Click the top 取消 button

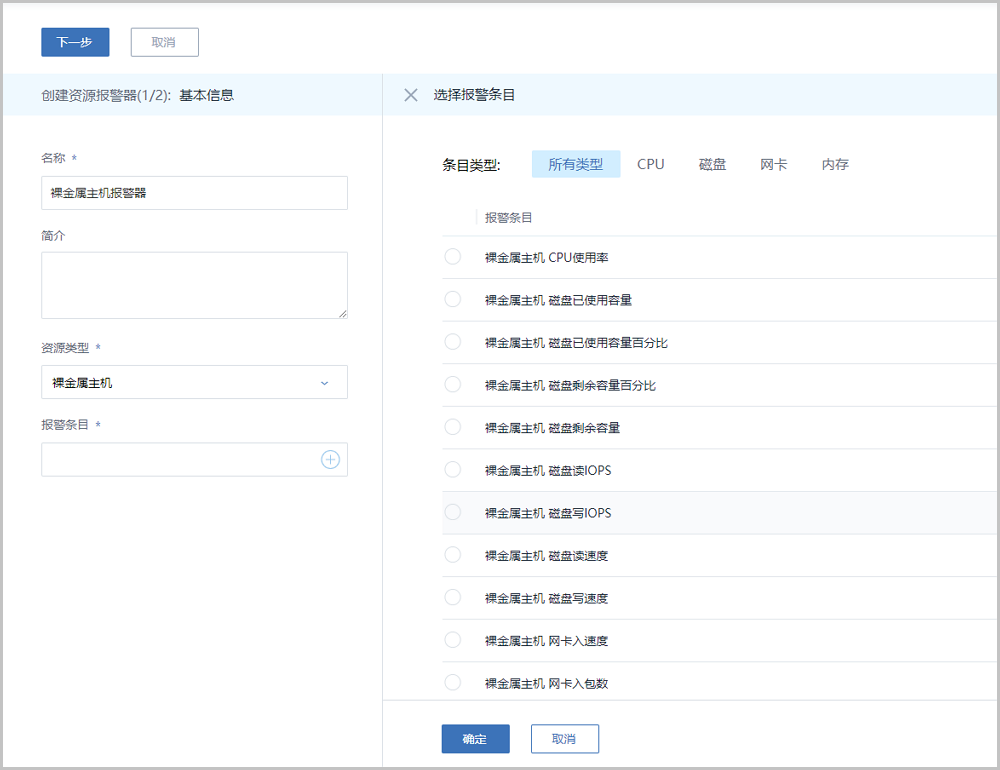tap(164, 42)
